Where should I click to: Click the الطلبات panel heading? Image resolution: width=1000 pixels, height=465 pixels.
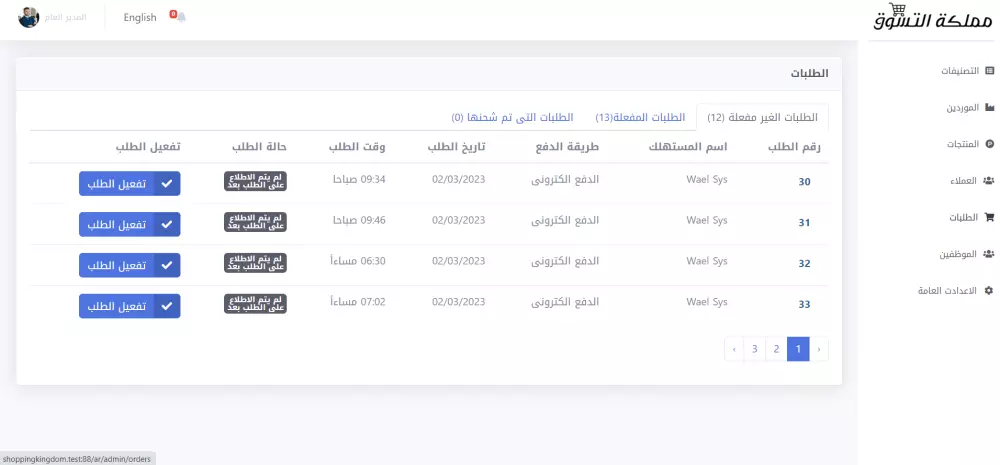point(809,74)
